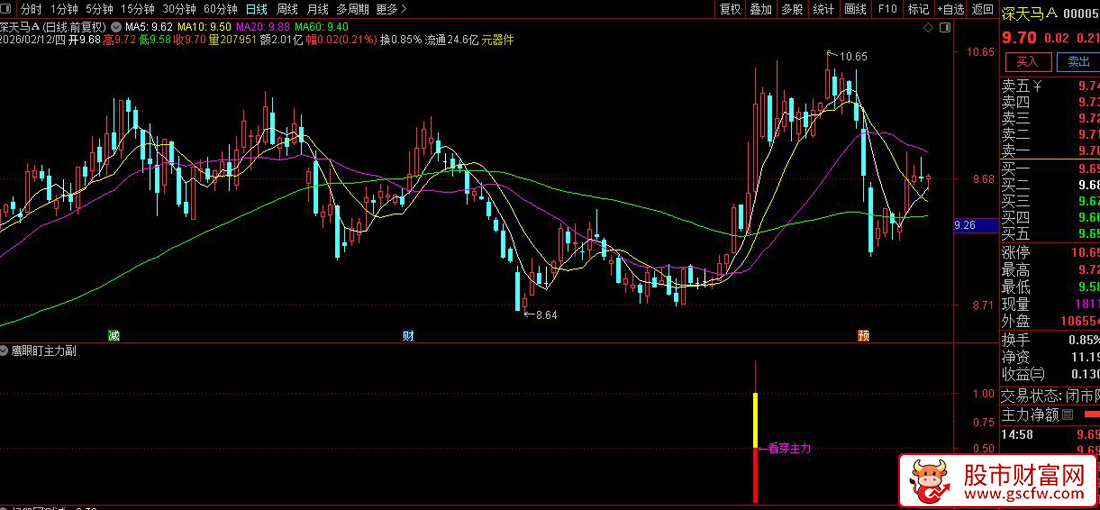Click the orange 预 event marker
1100x510 pixels.
coord(864,335)
